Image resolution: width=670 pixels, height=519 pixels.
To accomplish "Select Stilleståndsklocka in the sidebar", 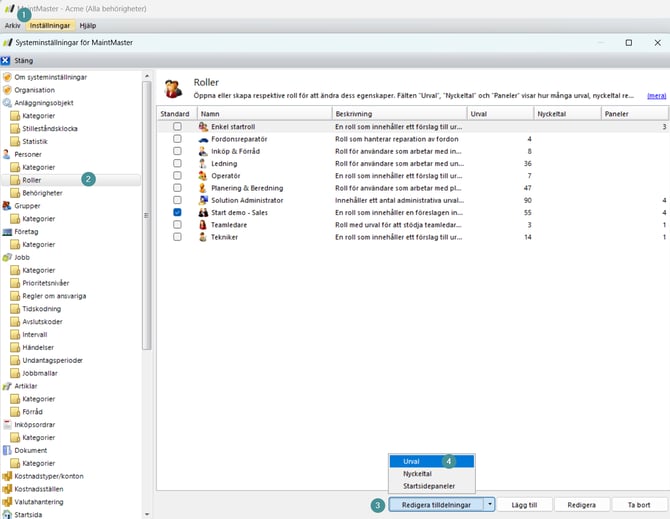I will (50, 129).
